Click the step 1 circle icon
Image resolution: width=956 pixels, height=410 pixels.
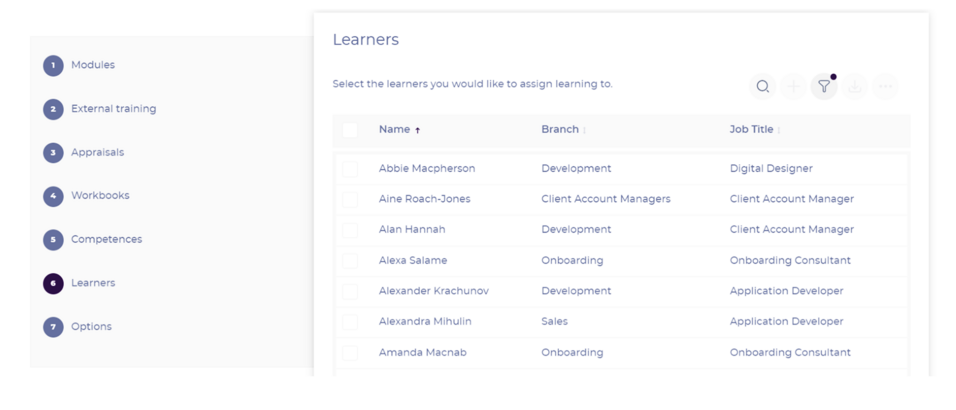(53, 66)
